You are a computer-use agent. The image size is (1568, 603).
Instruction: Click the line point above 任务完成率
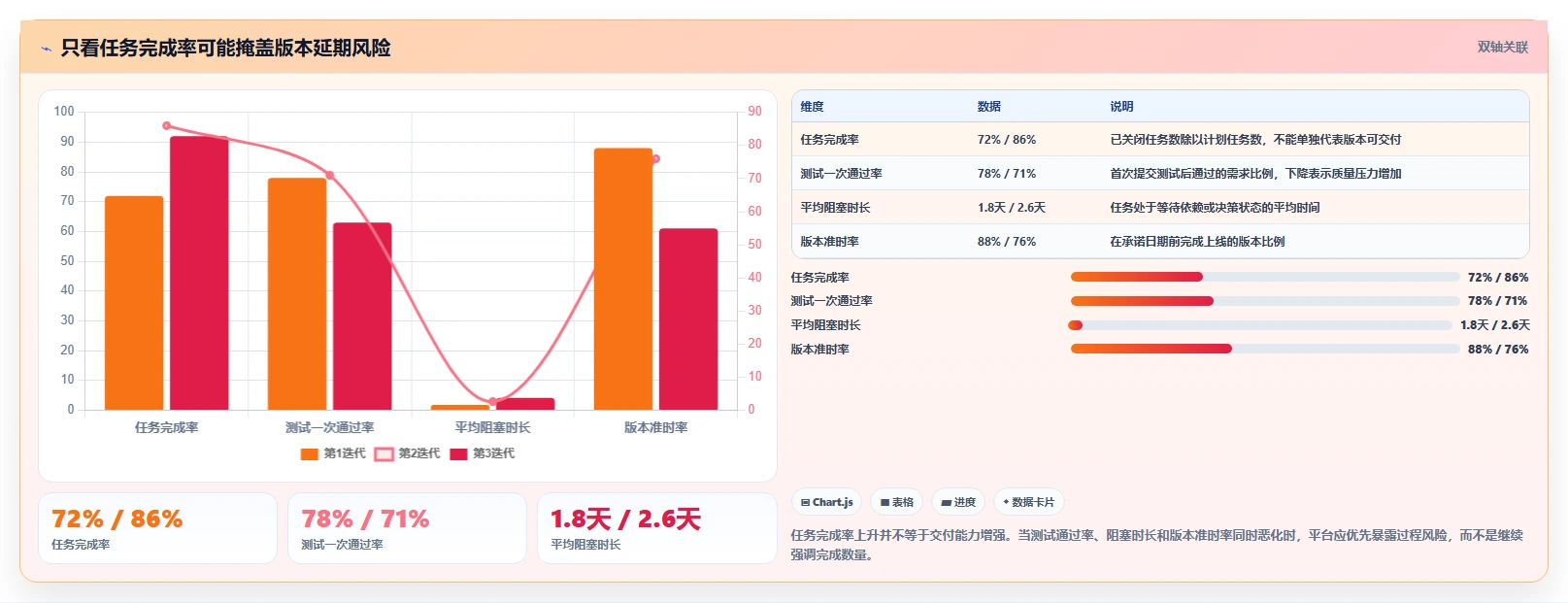(167, 125)
